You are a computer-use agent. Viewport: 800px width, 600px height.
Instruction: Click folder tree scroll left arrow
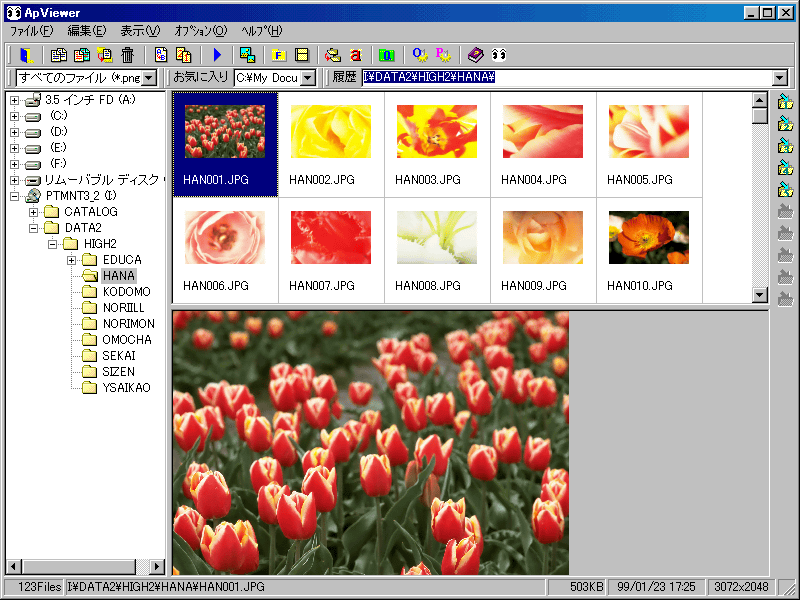tap(14, 566)
